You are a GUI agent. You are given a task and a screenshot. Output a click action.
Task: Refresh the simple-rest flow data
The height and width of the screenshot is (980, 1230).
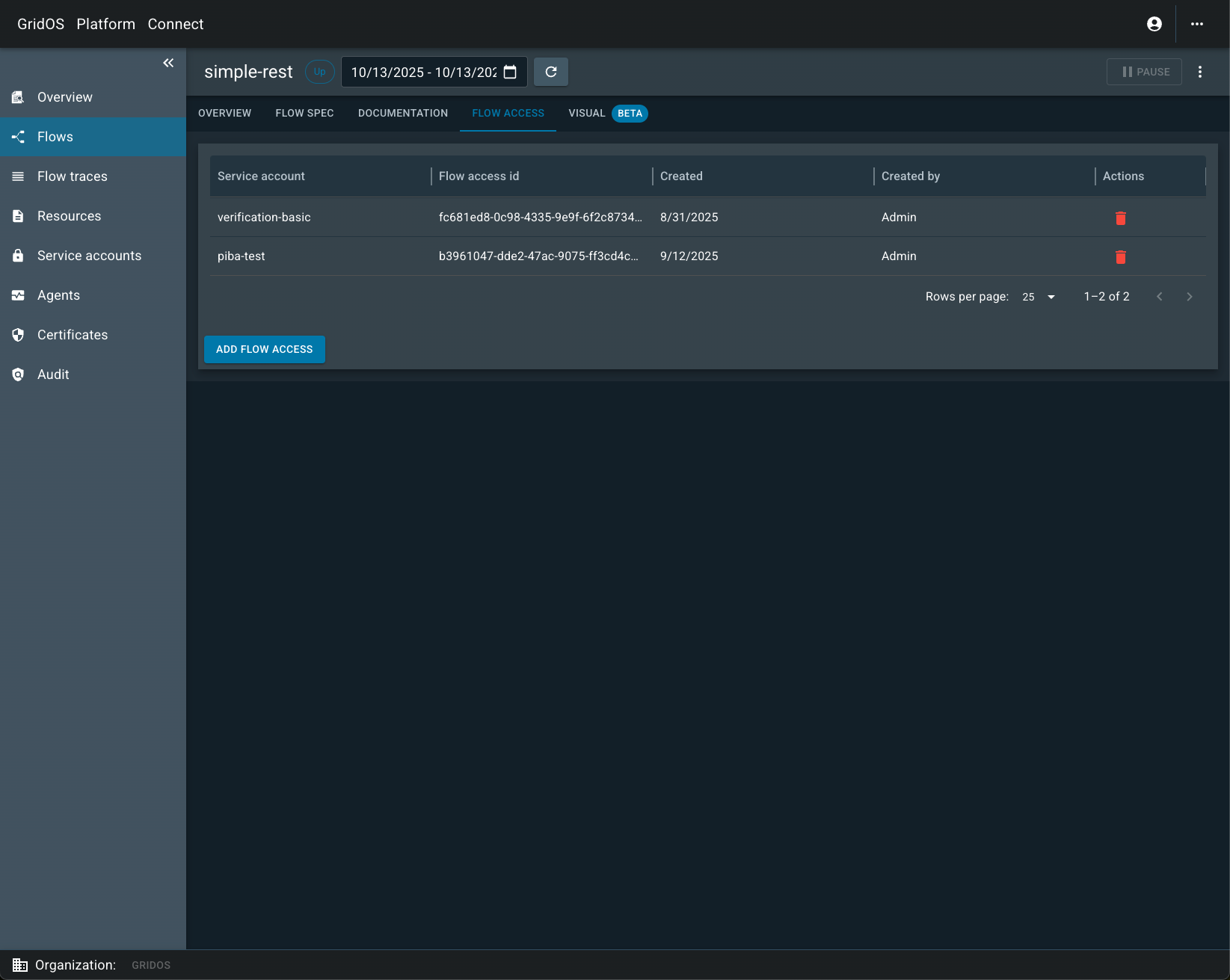(x=551, y=72)
